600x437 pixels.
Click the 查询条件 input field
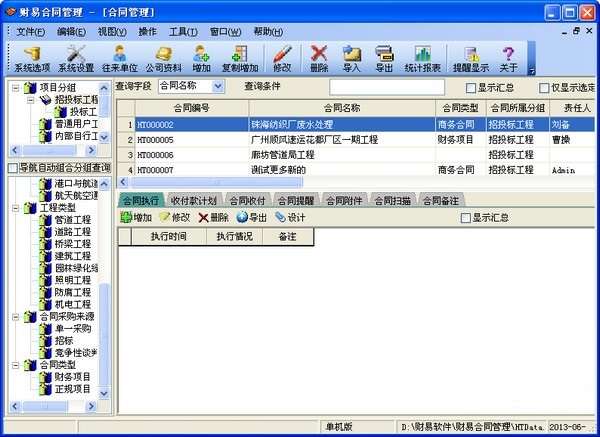click(387, 87)
